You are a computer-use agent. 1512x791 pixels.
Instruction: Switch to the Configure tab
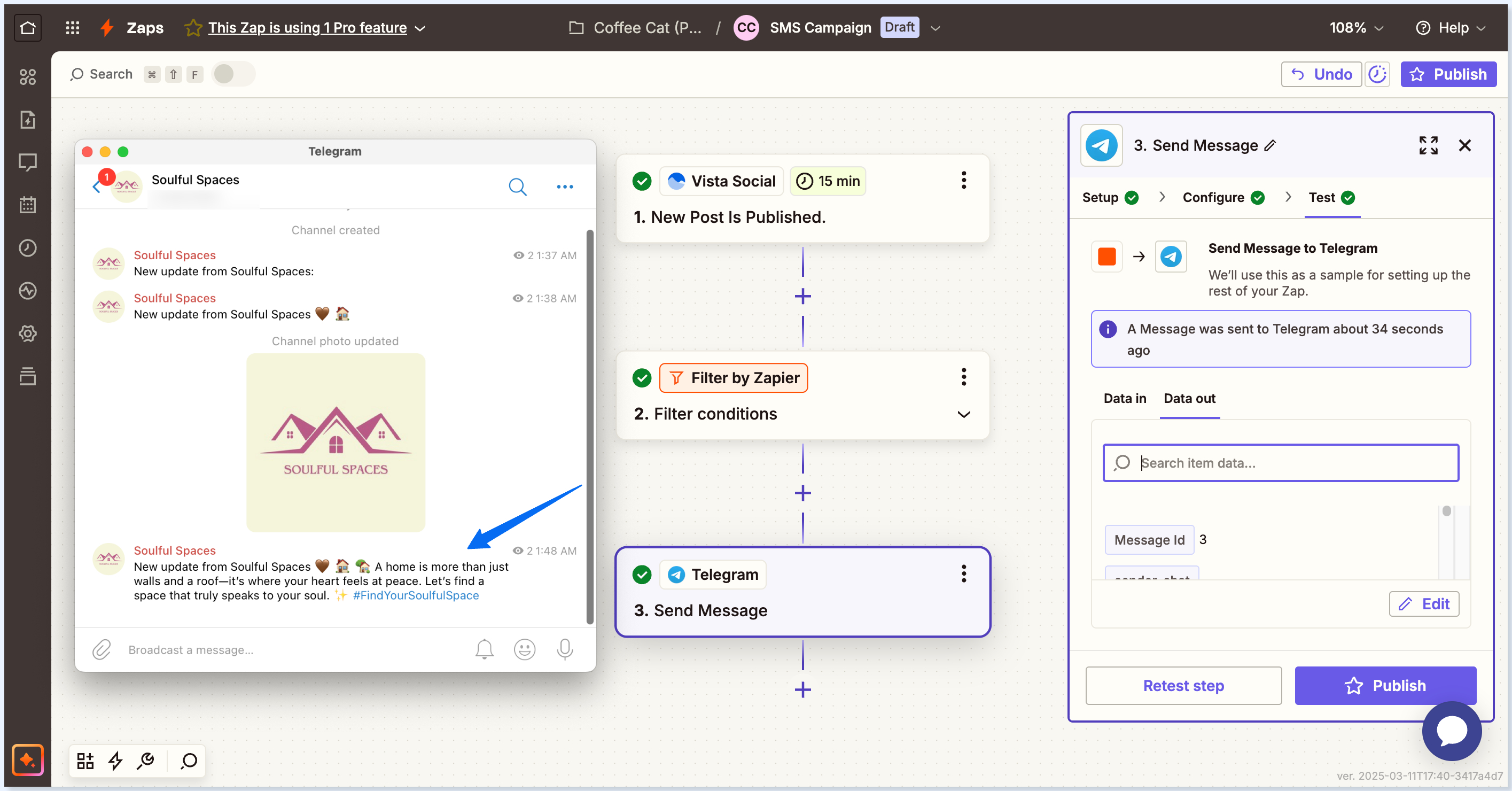(x=1223, y=197)
